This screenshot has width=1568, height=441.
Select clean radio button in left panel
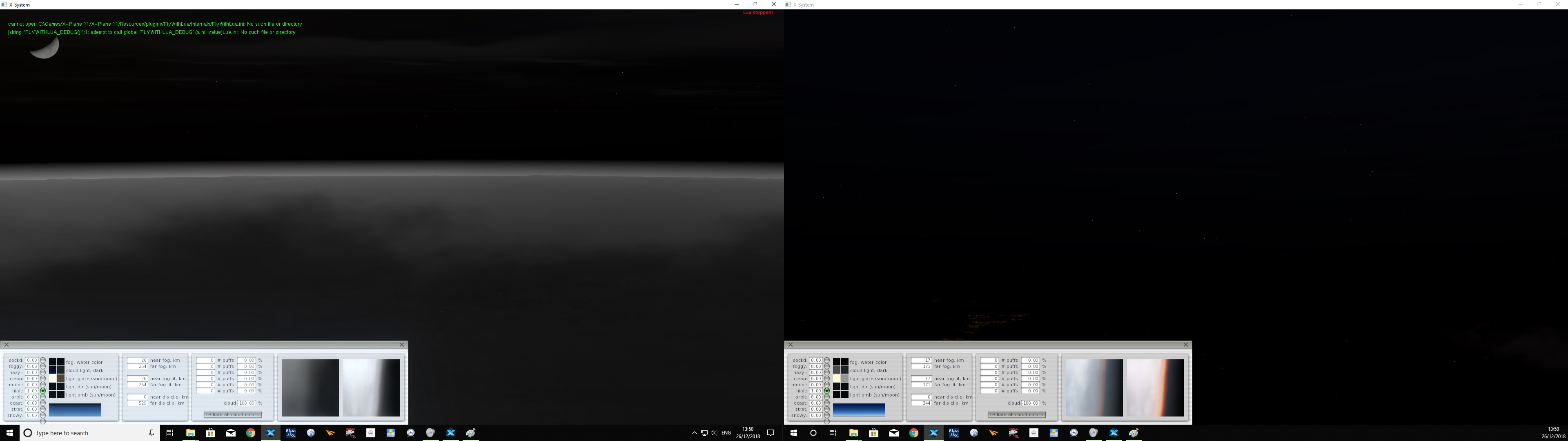(42, 378)
